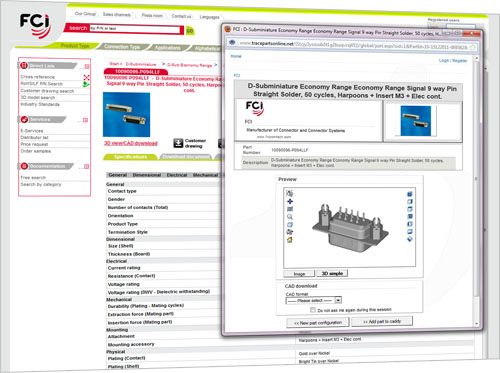Select the Dimensional sub-tab
The height and width of the screenshot is (373, 500).
coord(147,175)
